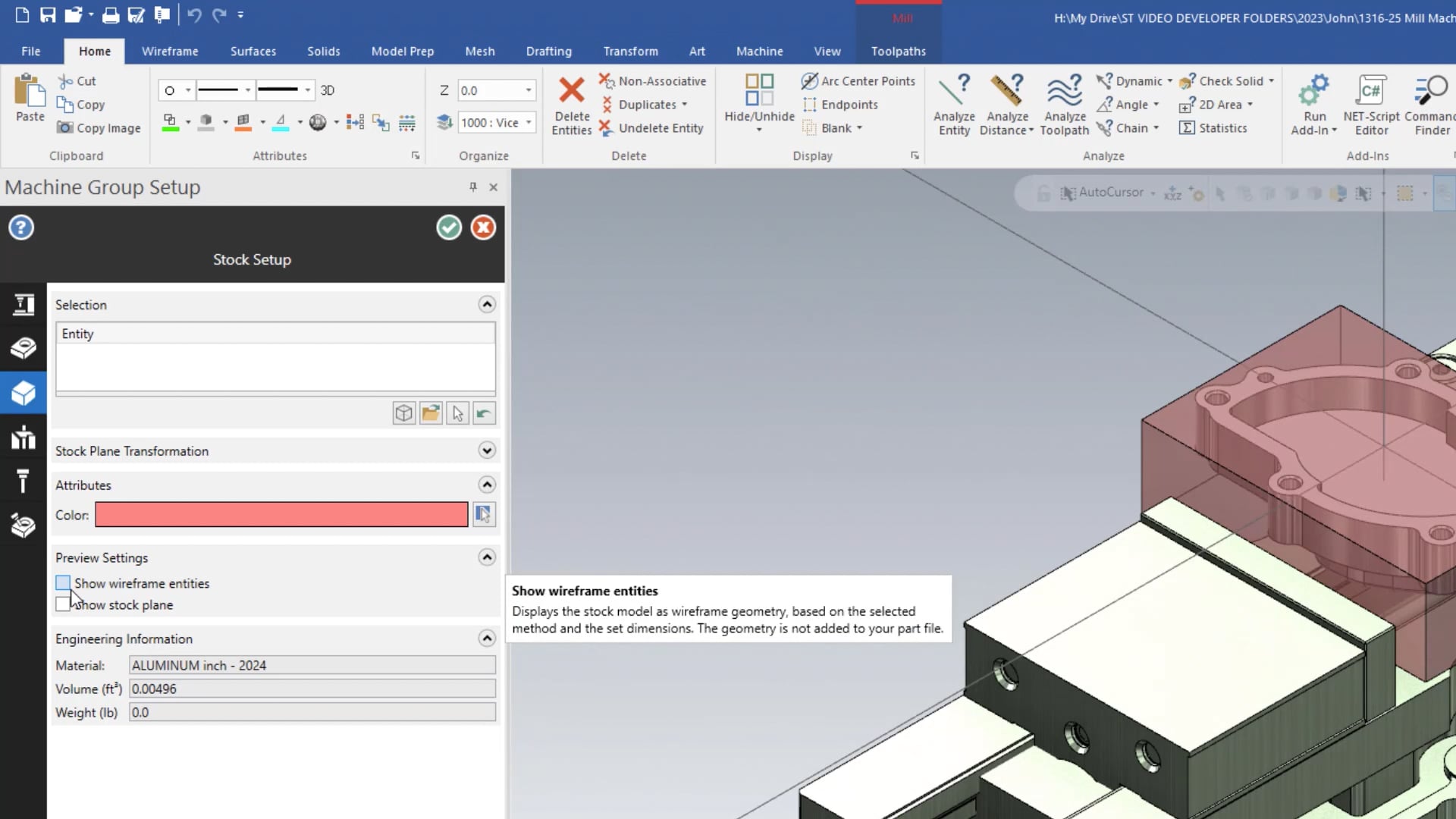Image resolution: width=1456 pixels, height=819 pixels.
Task: Toggle Show wireframe entities checkbox
Action: (x=62, y=583)
